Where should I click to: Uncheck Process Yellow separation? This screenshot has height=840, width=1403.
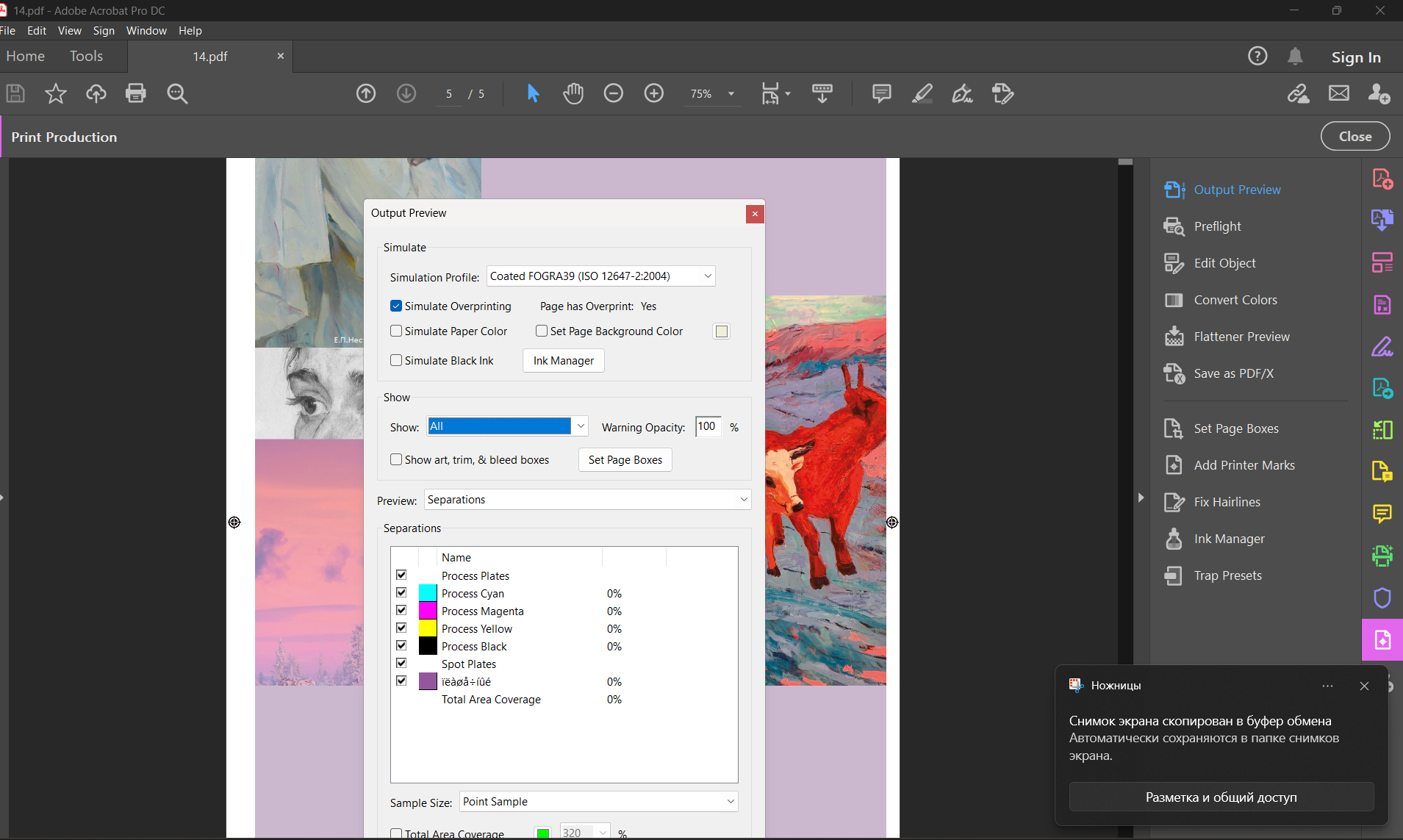(401, 628)
